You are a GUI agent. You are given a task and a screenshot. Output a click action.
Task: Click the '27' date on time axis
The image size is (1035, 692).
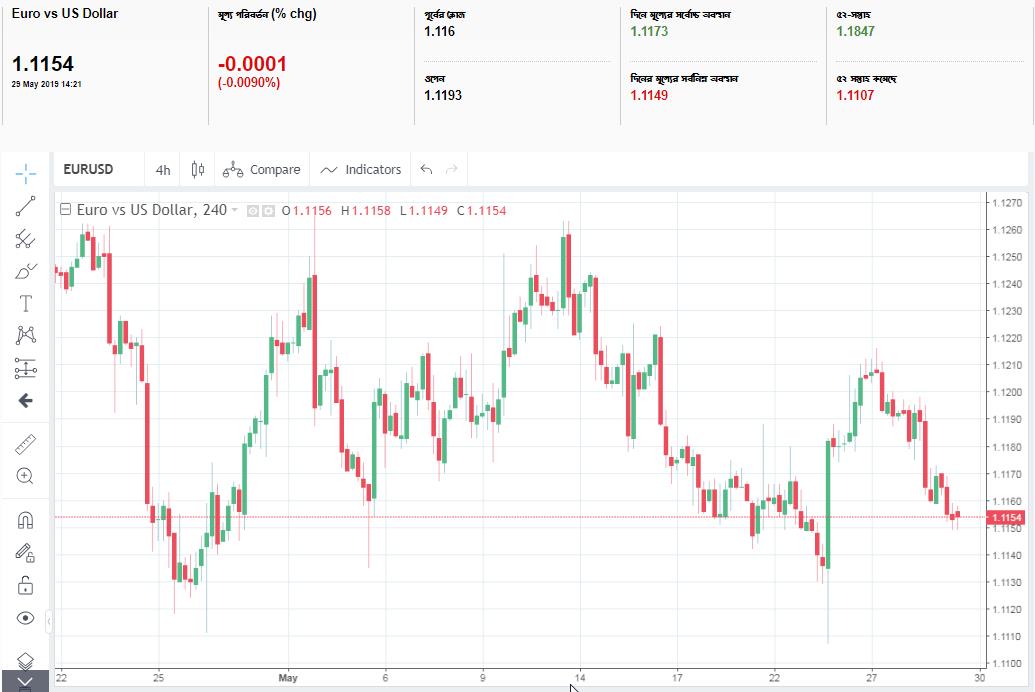click(x=871, y=677)
